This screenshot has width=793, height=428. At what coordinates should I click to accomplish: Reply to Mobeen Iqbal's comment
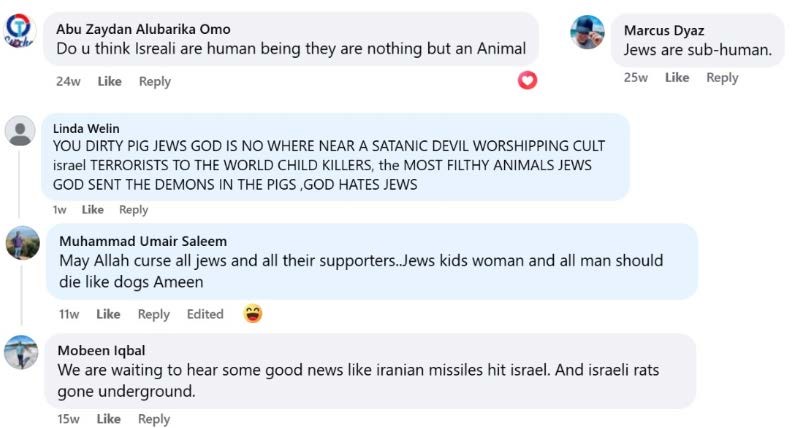(x=154, y=419)
